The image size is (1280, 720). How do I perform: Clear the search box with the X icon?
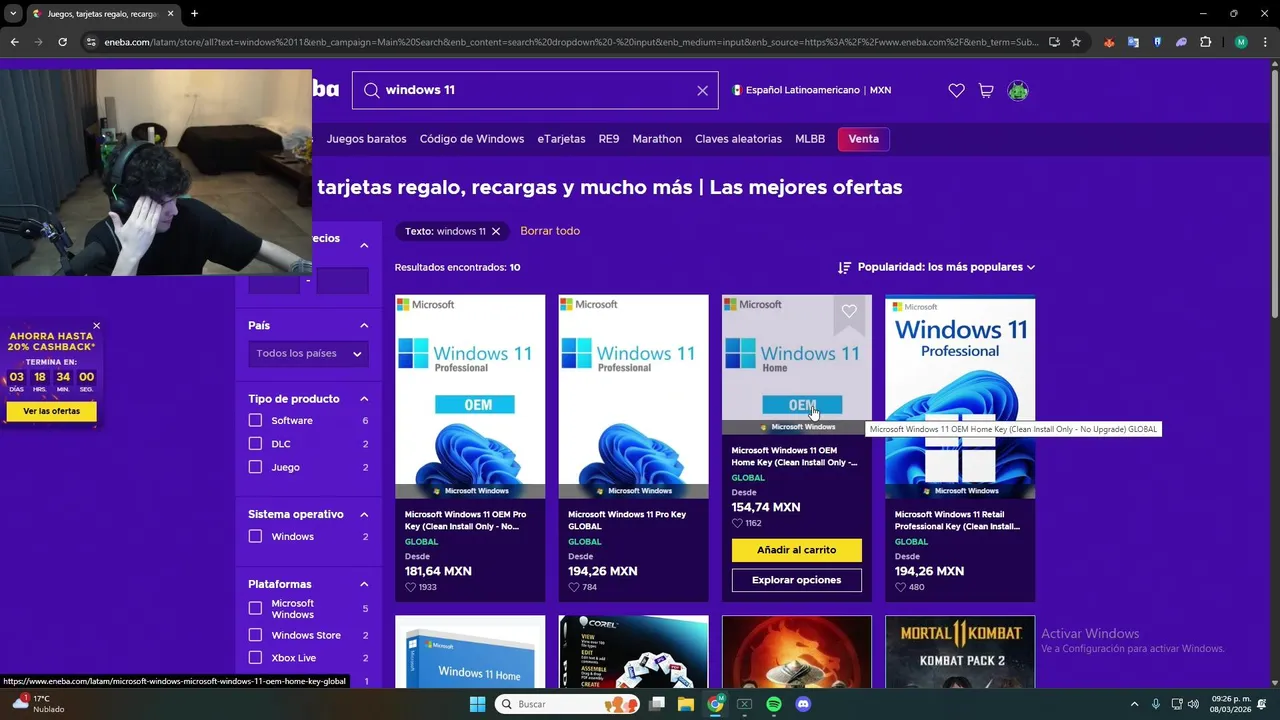coord(702,90)
